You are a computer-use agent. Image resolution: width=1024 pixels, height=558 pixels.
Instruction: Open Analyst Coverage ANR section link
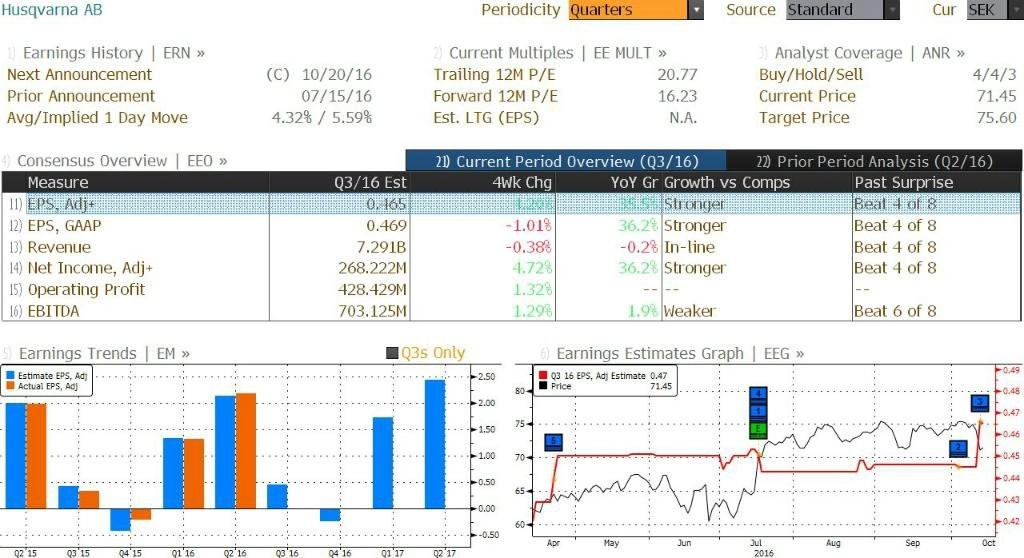point(869,53)
